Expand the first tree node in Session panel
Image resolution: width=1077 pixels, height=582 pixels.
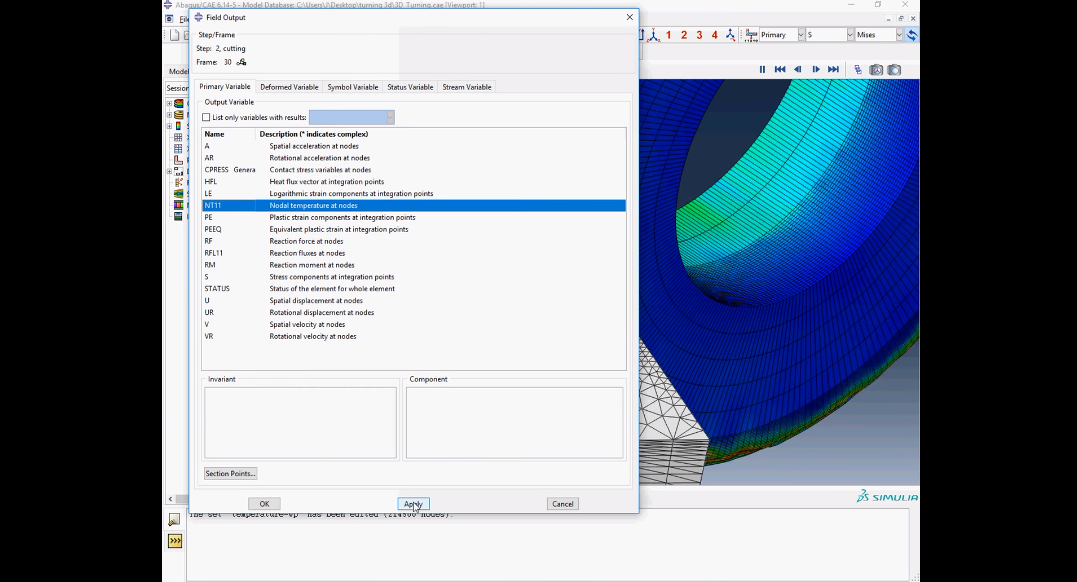[169, 104]
